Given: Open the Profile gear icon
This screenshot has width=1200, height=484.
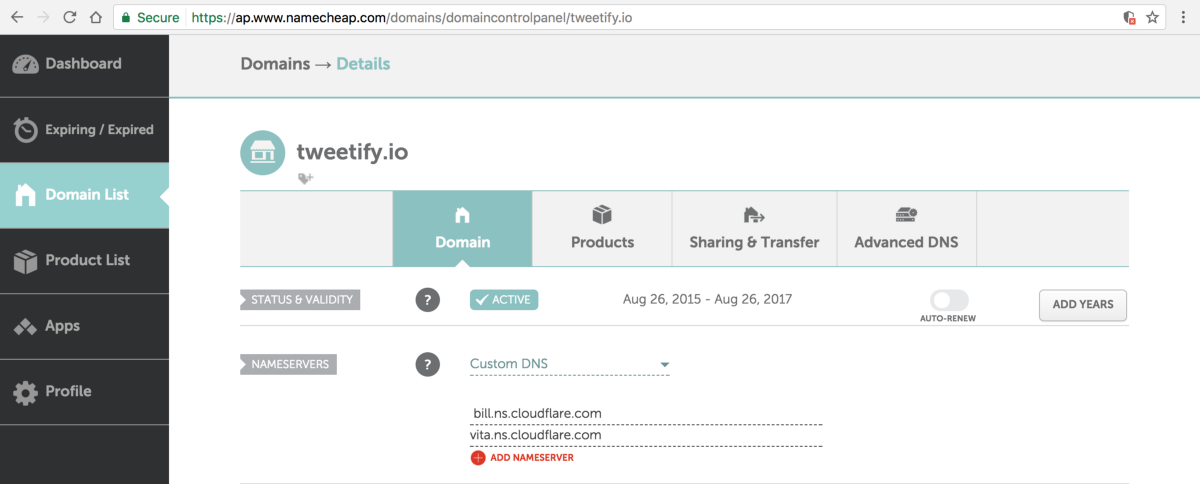Looking at the screenshot, I should pos(26,392).
